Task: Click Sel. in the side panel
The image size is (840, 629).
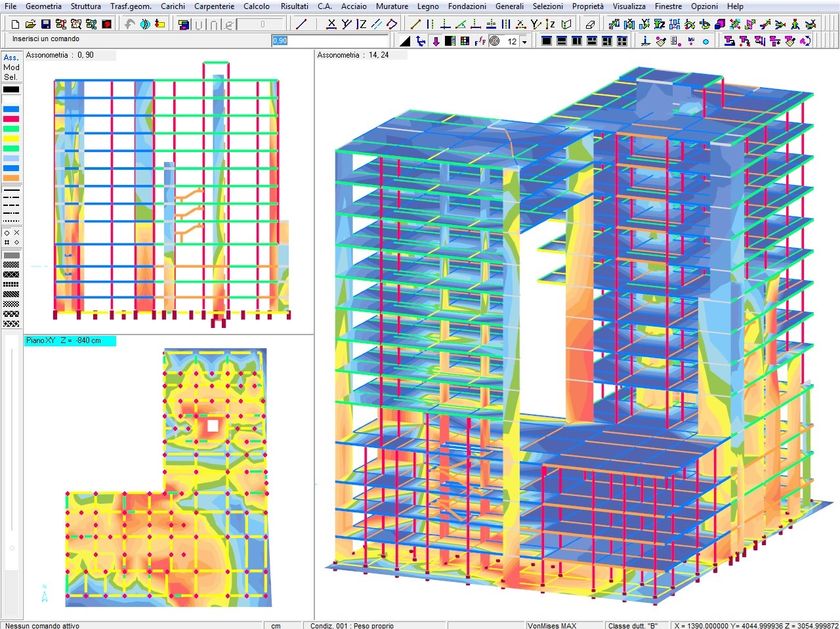Action: 11,77
